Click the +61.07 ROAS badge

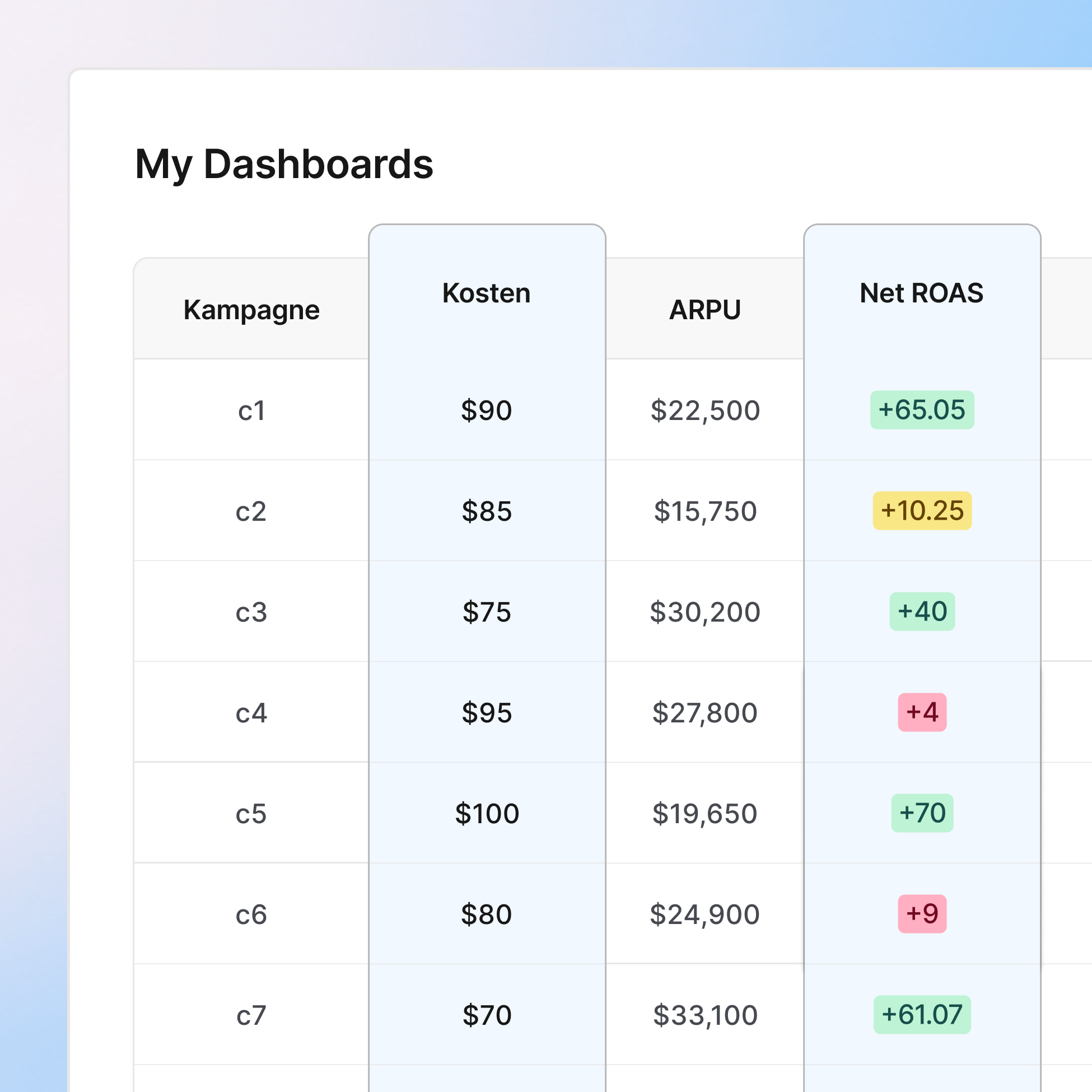[922, 1015]
